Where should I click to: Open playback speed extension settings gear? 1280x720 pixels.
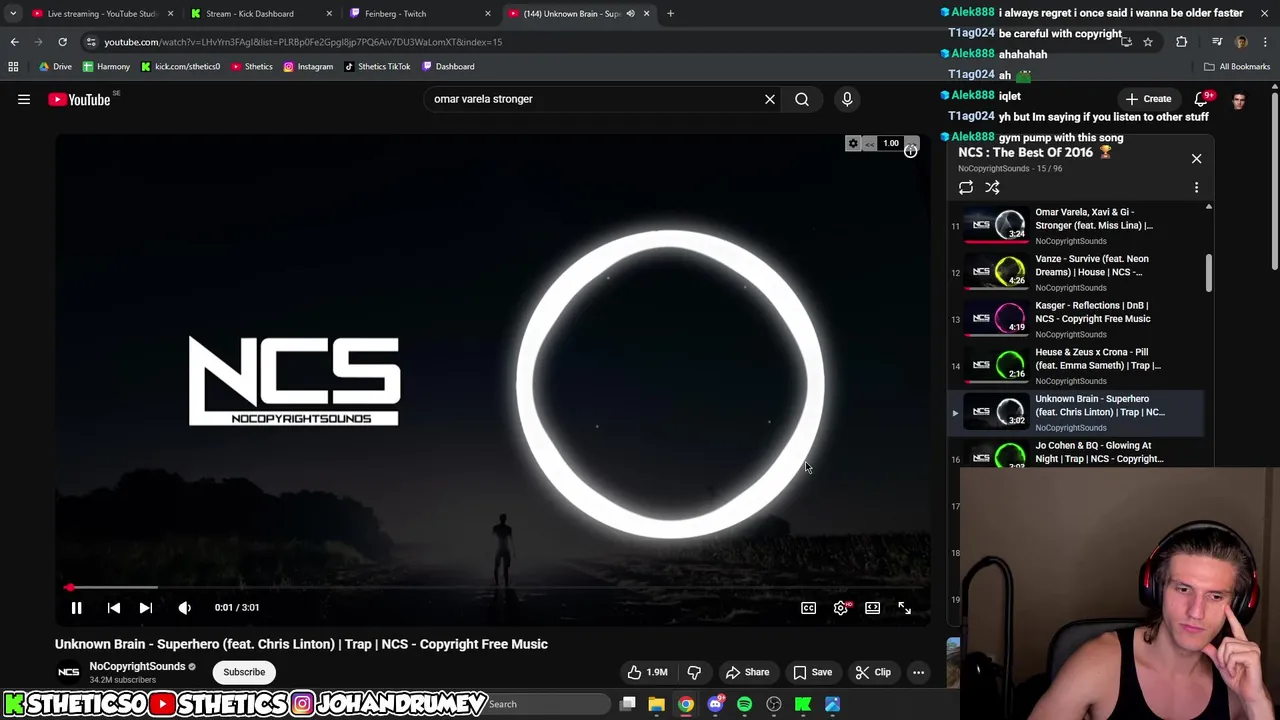[853, 144]
